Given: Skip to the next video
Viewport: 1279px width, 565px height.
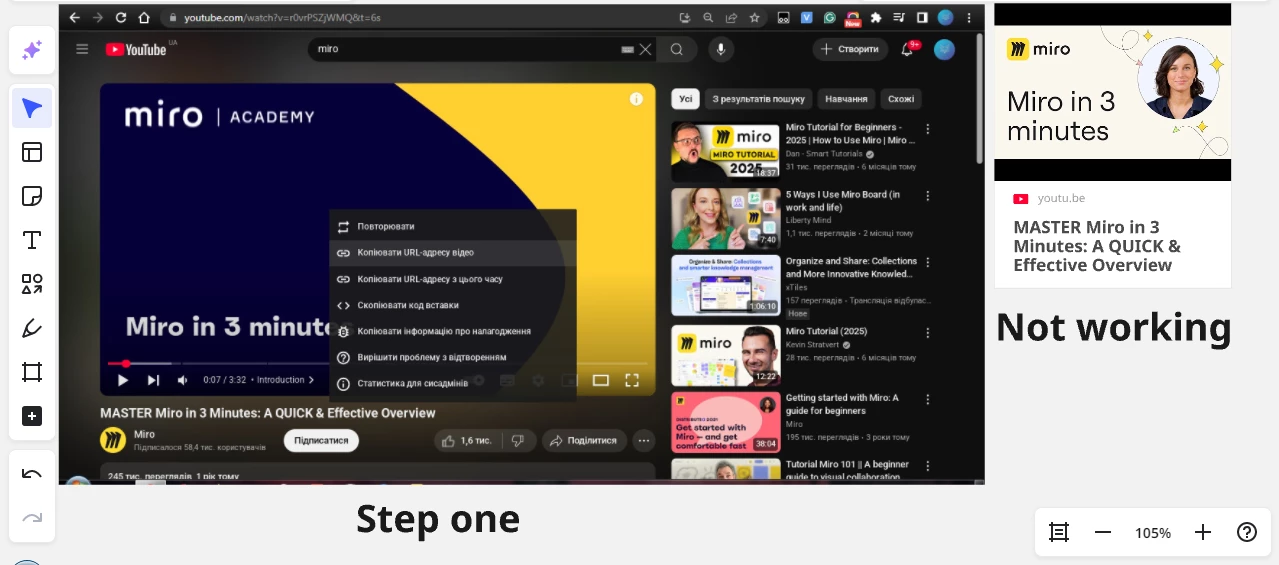Looking at the screenshot, I should pos(153,380).
